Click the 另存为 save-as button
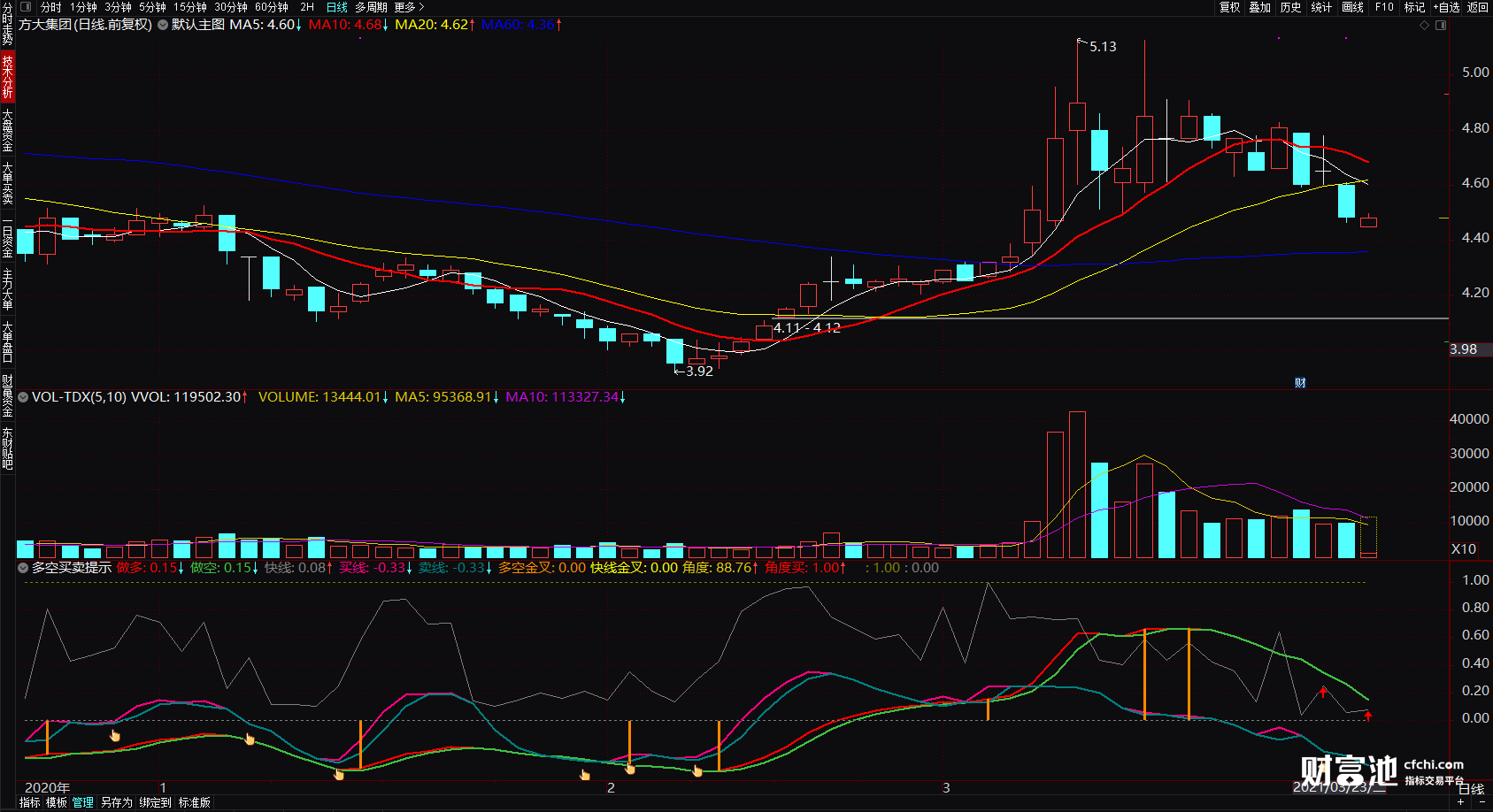Viewport: 1493px width, 812px height. (116, 802)
